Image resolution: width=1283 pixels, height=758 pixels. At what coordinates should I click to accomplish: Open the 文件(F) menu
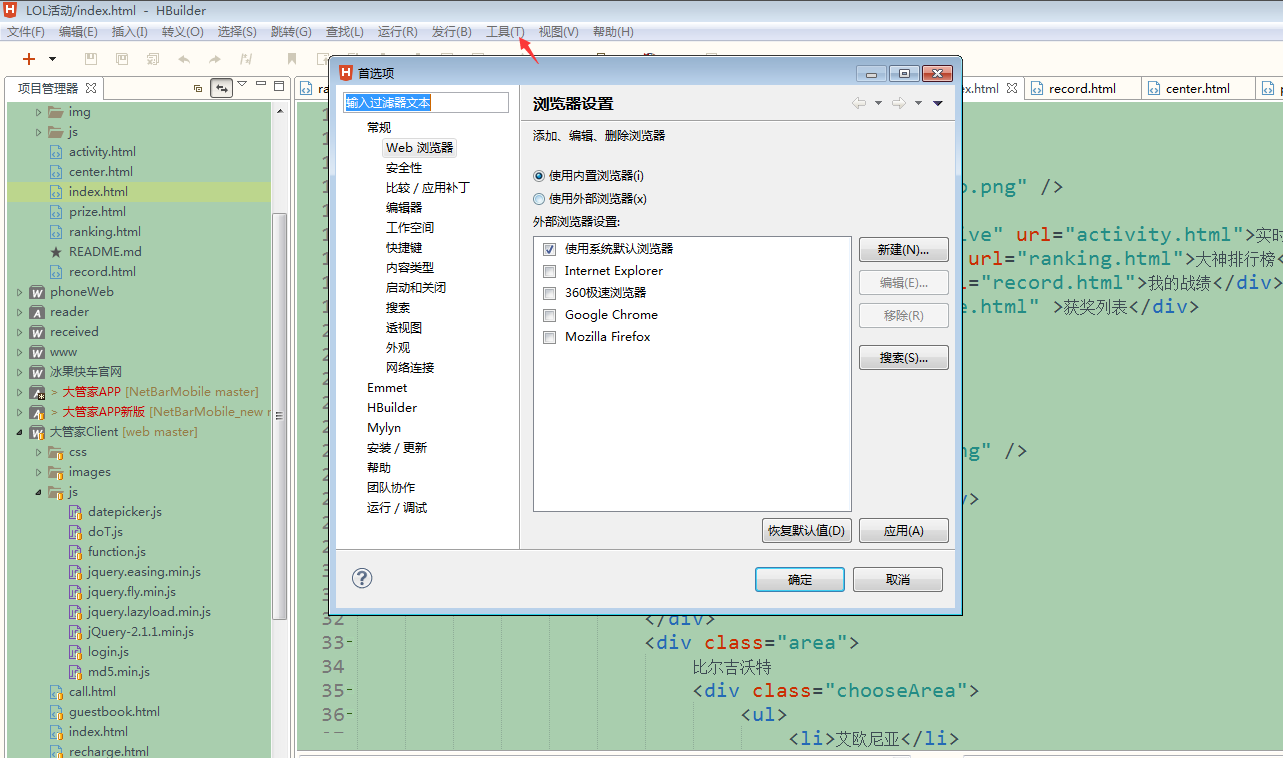(x=26, y=32)
